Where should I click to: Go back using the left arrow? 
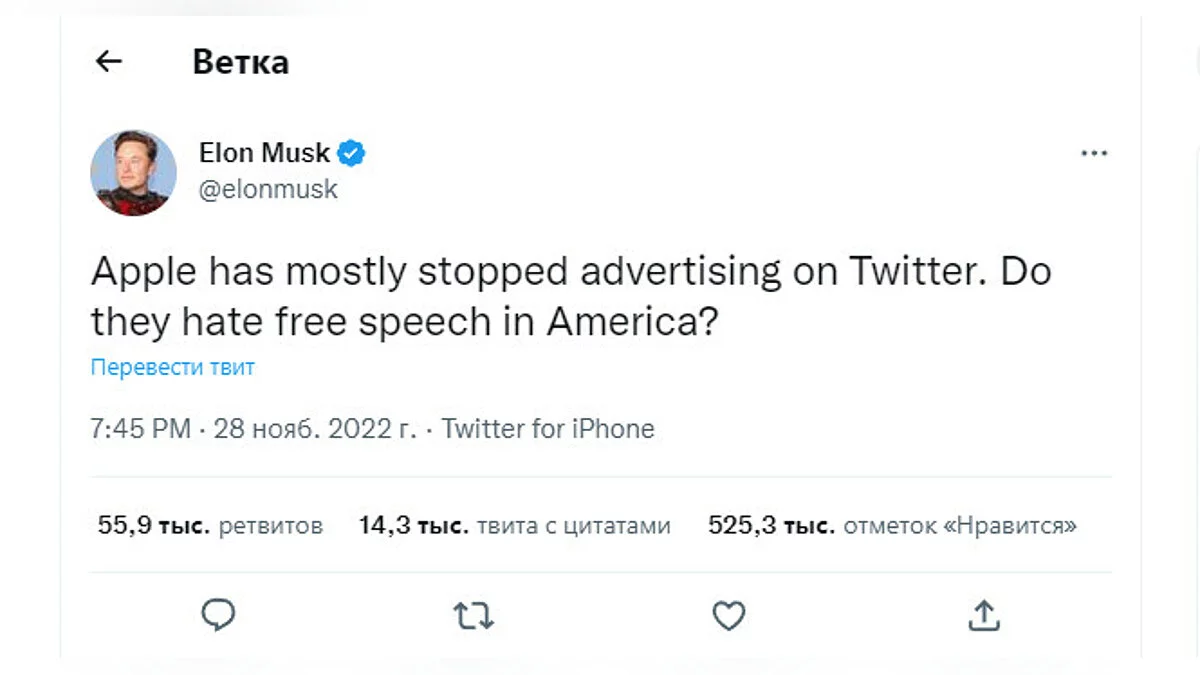click(x=108, y=62)
